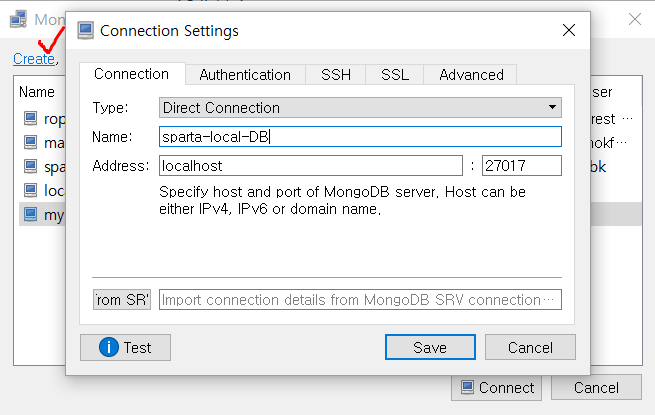Image resolution: width=655 pixels, height=415 pixels.
Task: Save the connection settings
Action: click(x=430, y=347)
